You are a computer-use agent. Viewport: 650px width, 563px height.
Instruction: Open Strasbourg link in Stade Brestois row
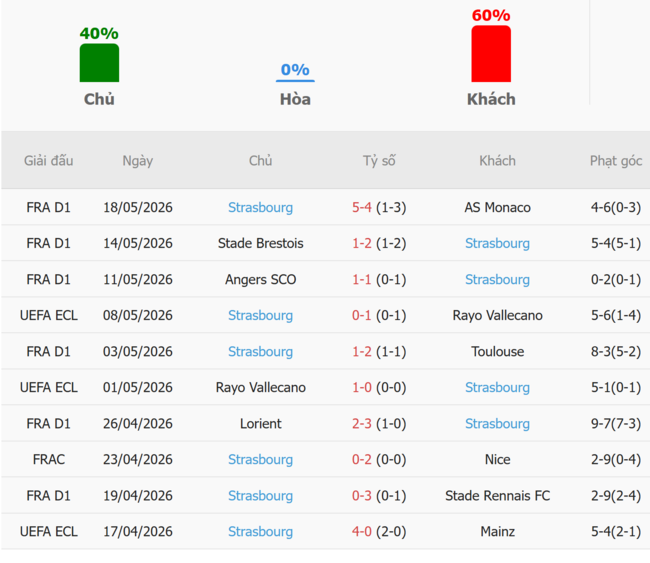point(497,243)
